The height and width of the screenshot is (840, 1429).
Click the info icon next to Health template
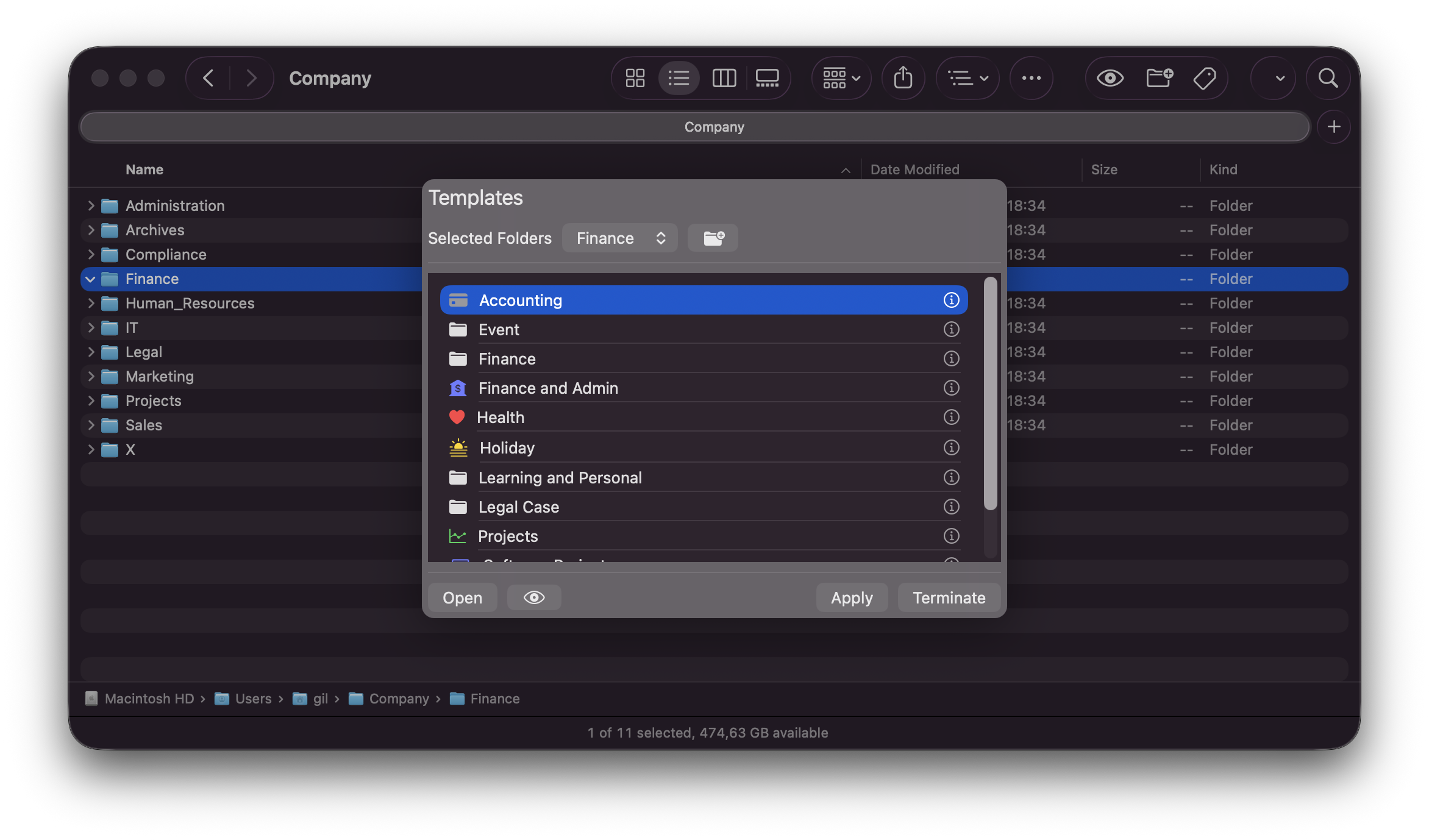(951, 417)
